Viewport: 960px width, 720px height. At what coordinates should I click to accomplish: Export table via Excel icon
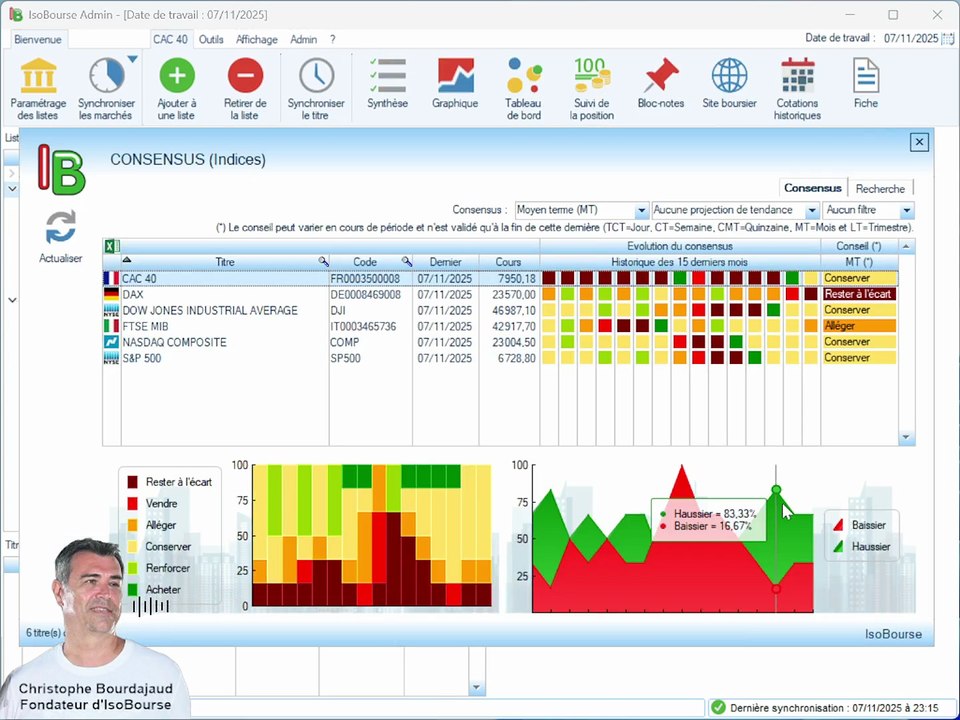click(x=110, y=246)
